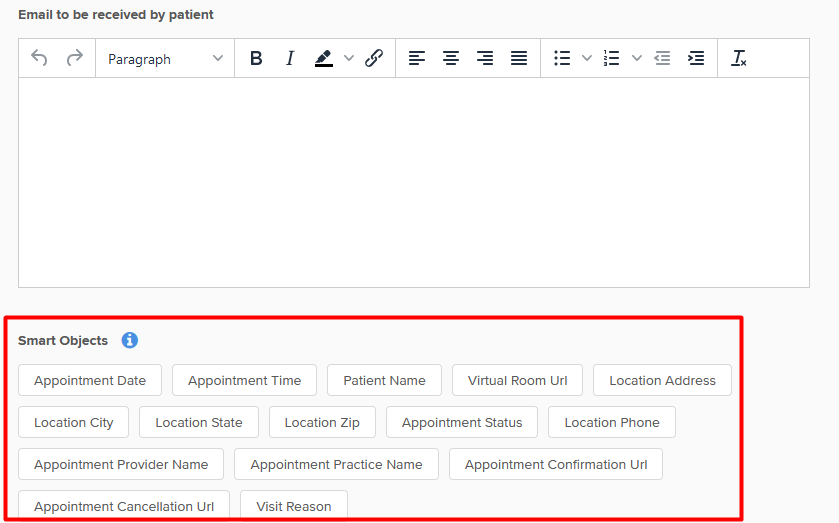Screen dimensions: 839x523
Task: Increase indent of the paragraph
Action: (696, 58)
